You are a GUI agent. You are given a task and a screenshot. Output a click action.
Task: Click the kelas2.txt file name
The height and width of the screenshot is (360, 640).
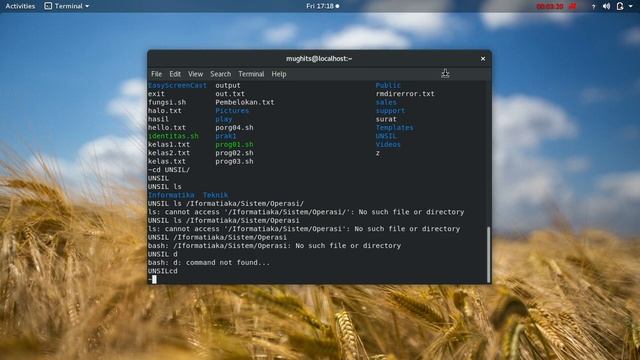click(x=169, y=153)
